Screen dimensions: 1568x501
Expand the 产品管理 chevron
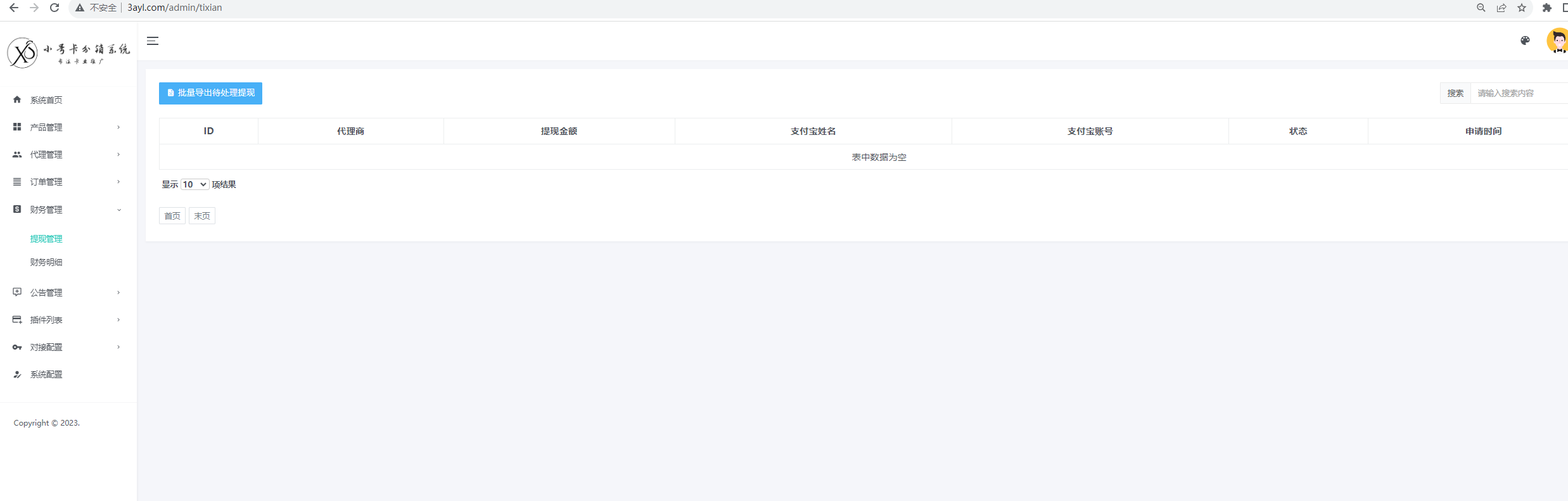[118, 127]
